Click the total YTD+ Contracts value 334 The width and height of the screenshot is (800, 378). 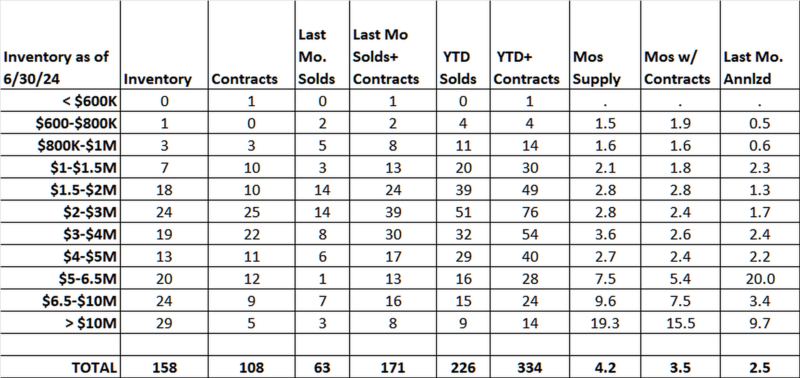(529, 367)
